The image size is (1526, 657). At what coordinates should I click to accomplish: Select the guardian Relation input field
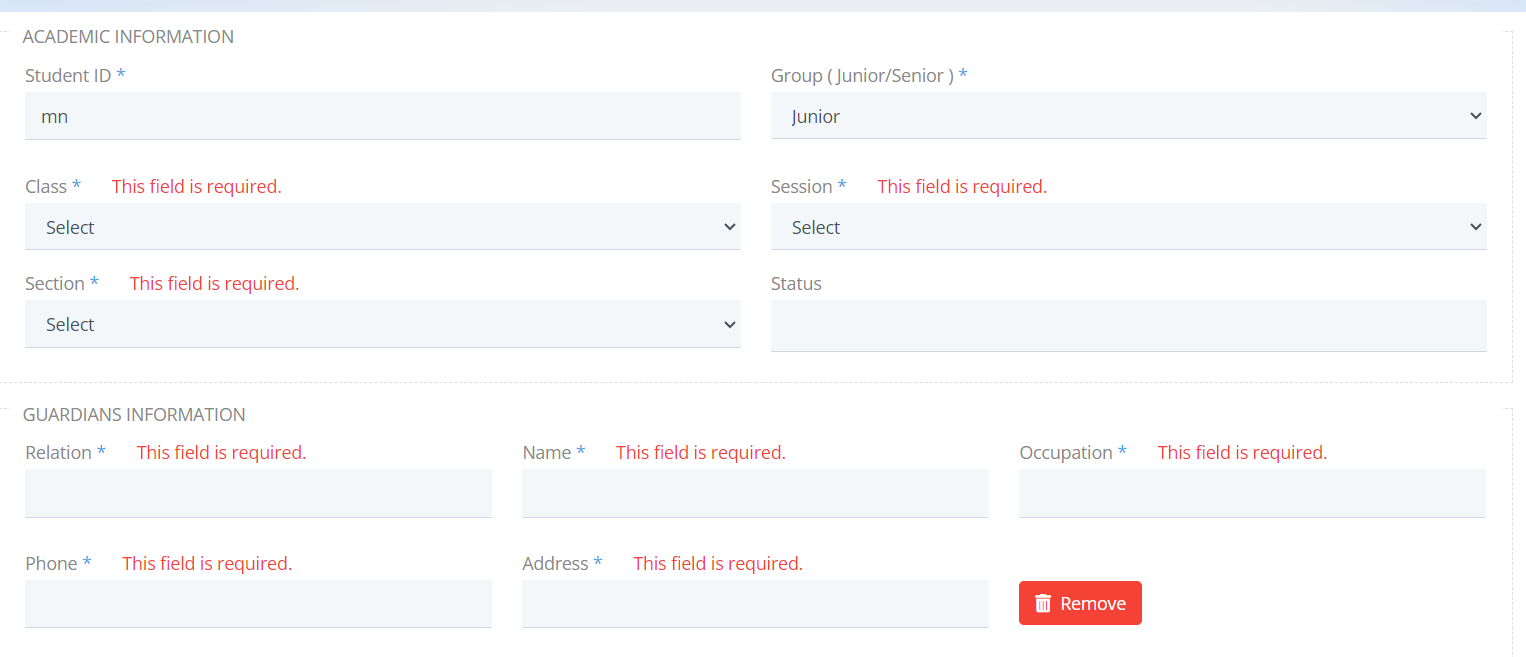coord(258,493)
